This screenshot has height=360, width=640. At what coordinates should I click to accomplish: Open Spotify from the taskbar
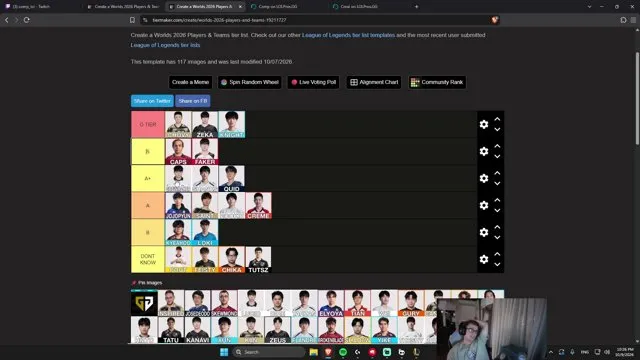[343, 352]
